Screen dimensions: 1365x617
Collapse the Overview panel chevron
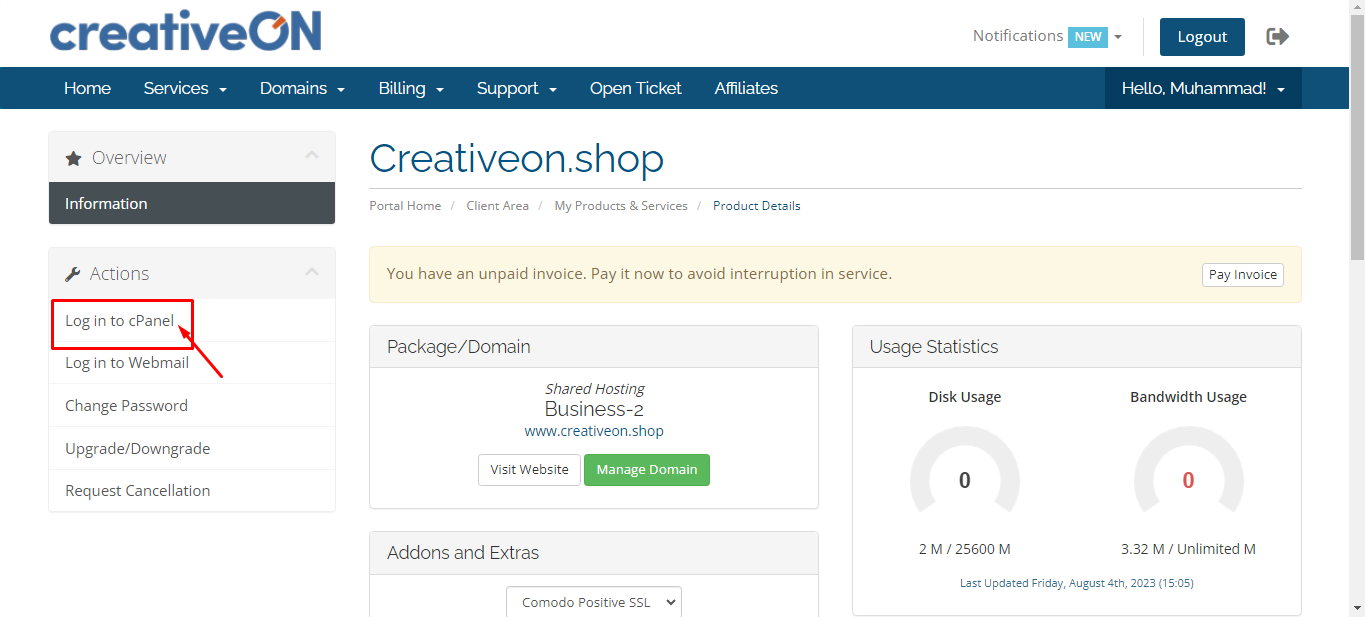pos(312,156)
